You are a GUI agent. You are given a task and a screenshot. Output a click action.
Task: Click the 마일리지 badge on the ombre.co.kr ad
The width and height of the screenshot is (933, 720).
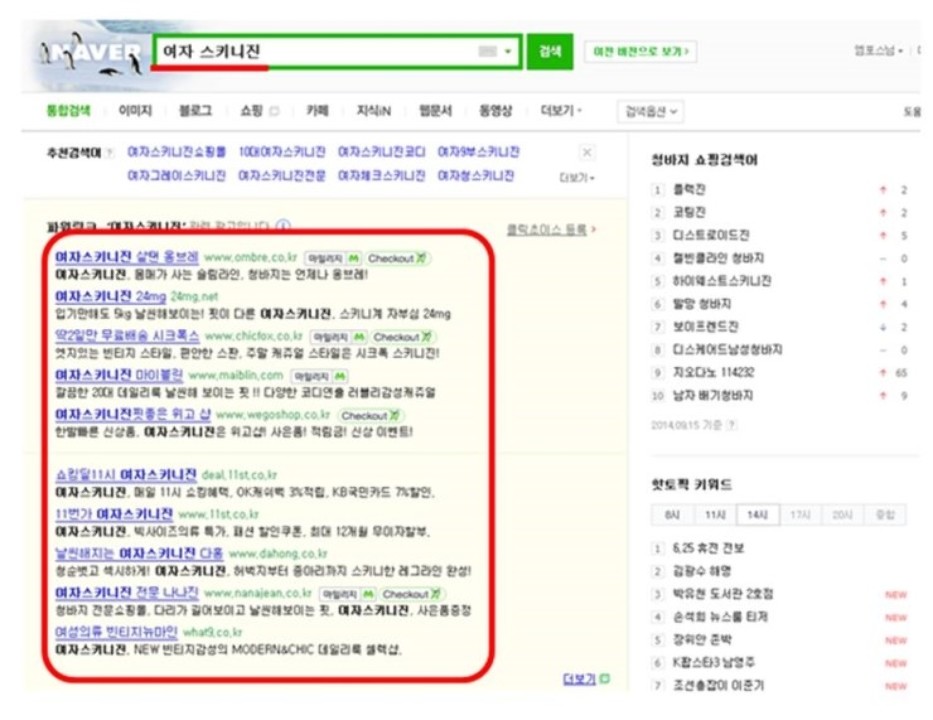(x=333, y=258)
